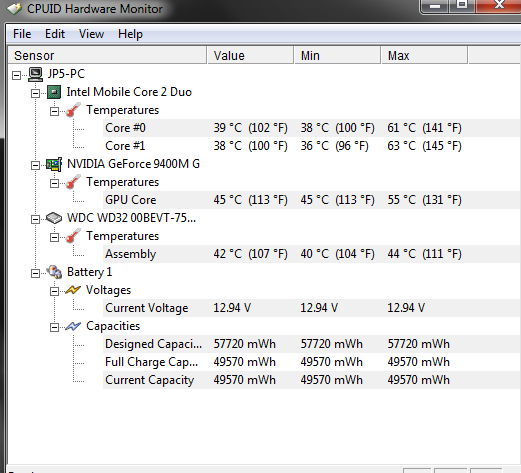This screenshot has height=473, width=521.
Task: Click Core #0 value 39 °C (102 °F)
Action: [x=250, y=128]
